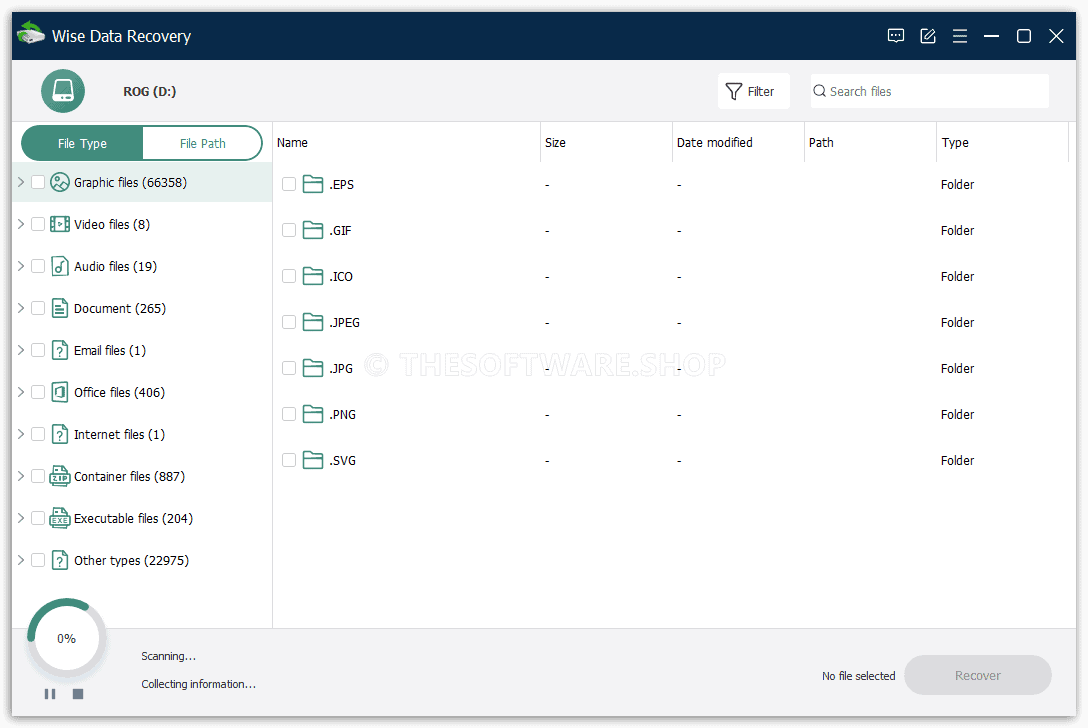Click the .PNG folder icon
Image resolution: width=1088 pixels, height=728 pixels.
(x=313, y=414)
